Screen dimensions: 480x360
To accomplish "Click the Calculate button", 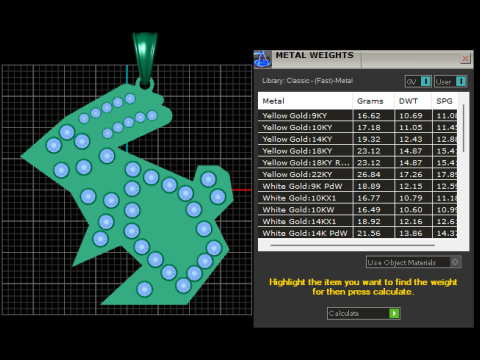I will (x=364, y=313).
